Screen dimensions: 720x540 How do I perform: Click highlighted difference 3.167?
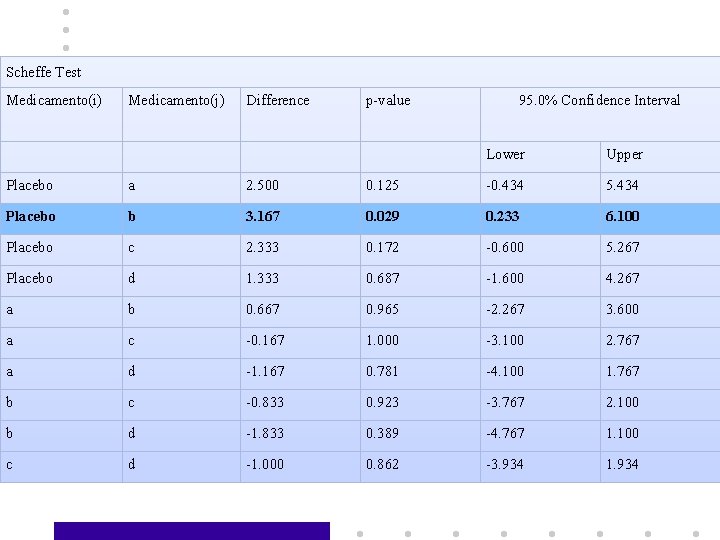[x=263, y=216]
